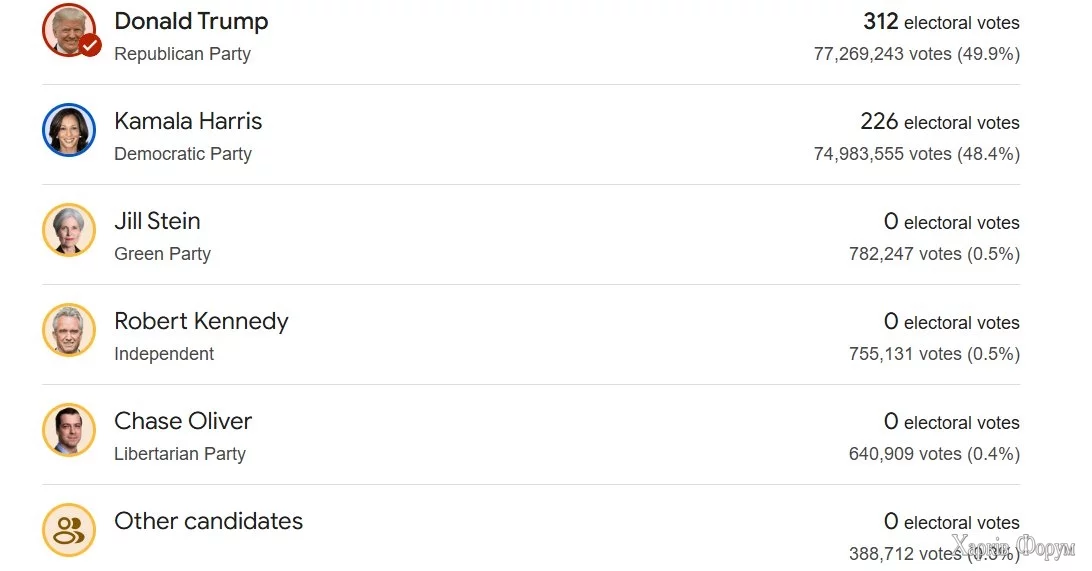This screenshot has height=571, width=1092.
Task: Click the profile photo beside Chase Oliver's name
Action: (x=69, y=430)
